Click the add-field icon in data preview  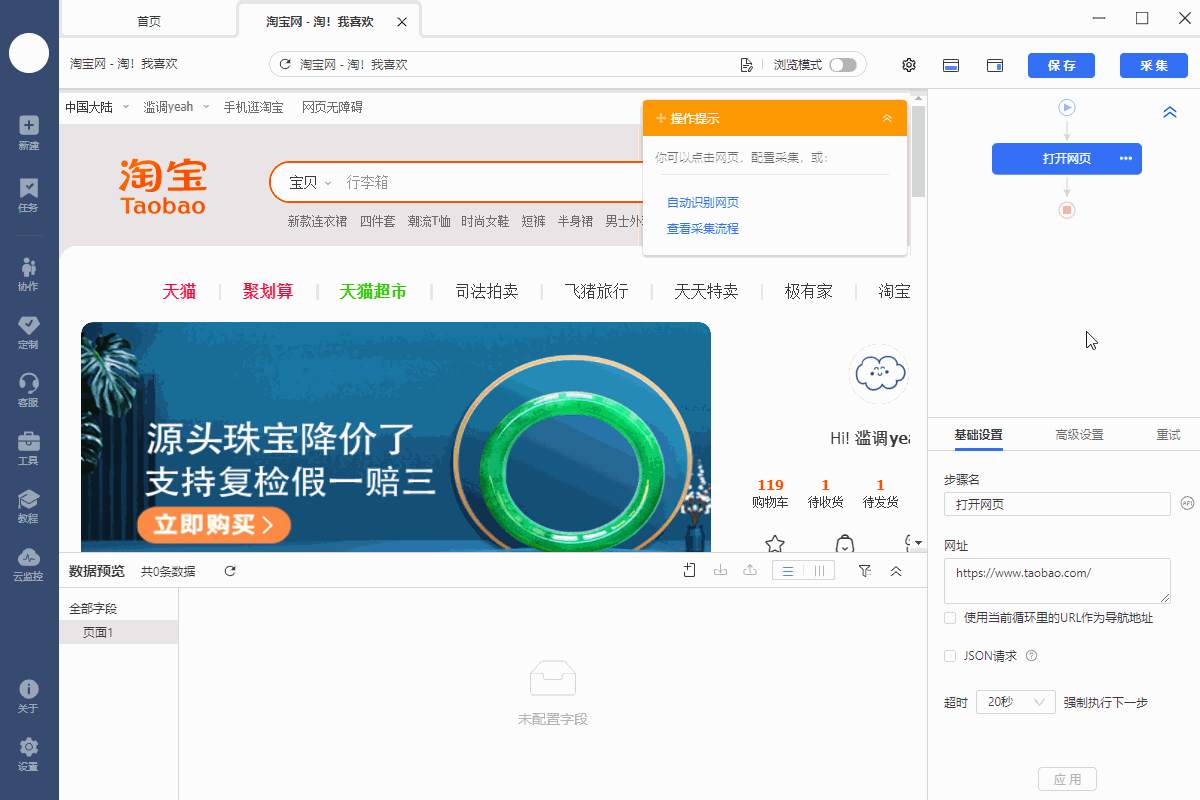pos(690,571)
